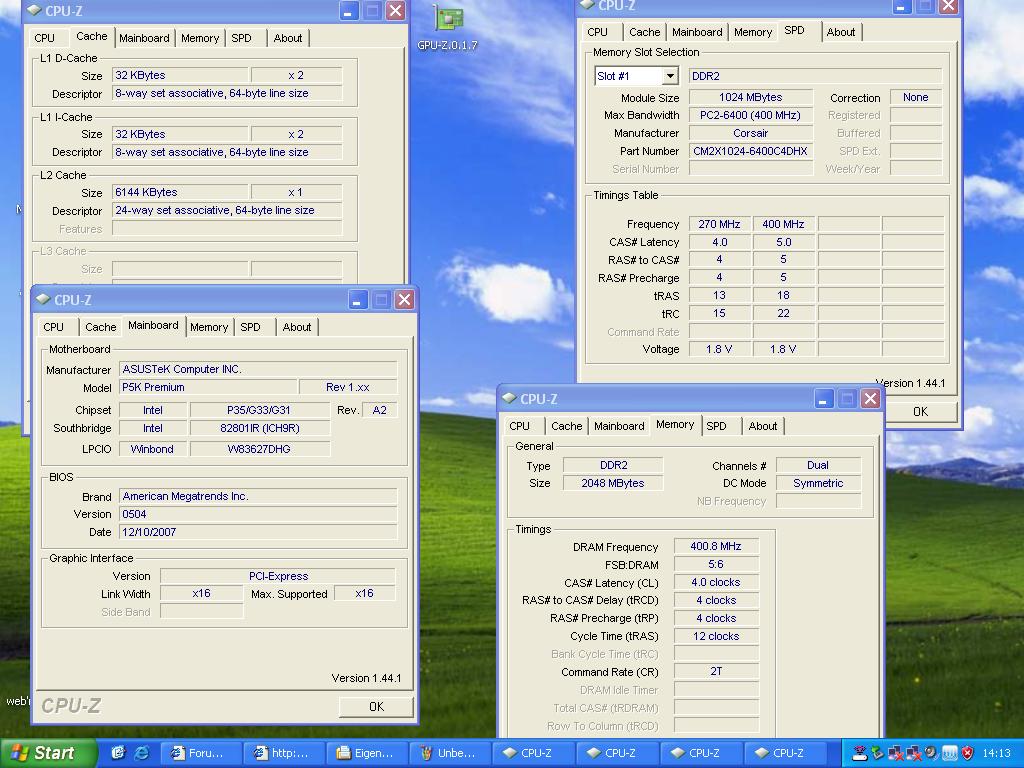This screenshot has height=768, width=1024.
Task: Click the 'W83627DHG' LPCIO value
Action: pos(259,449)
